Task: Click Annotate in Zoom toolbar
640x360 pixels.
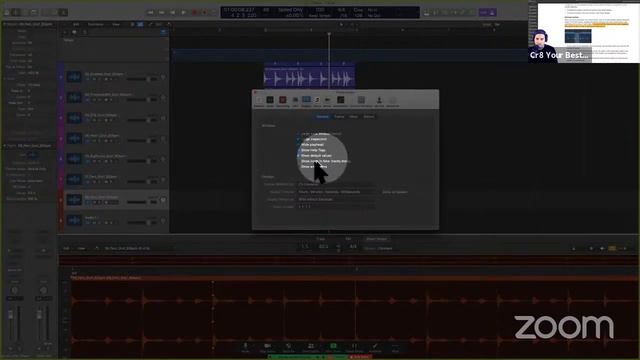Action: tap(375, 347)
